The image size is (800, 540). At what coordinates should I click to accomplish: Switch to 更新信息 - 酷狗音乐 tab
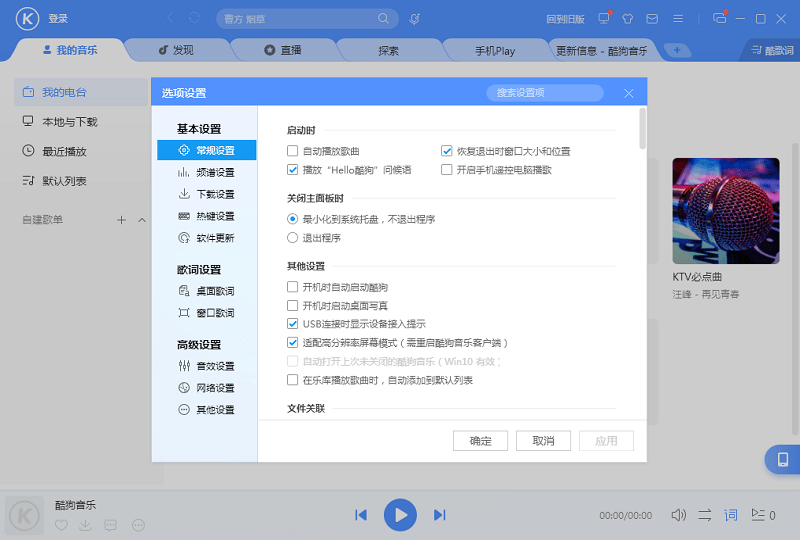click(x=602, y=51)
